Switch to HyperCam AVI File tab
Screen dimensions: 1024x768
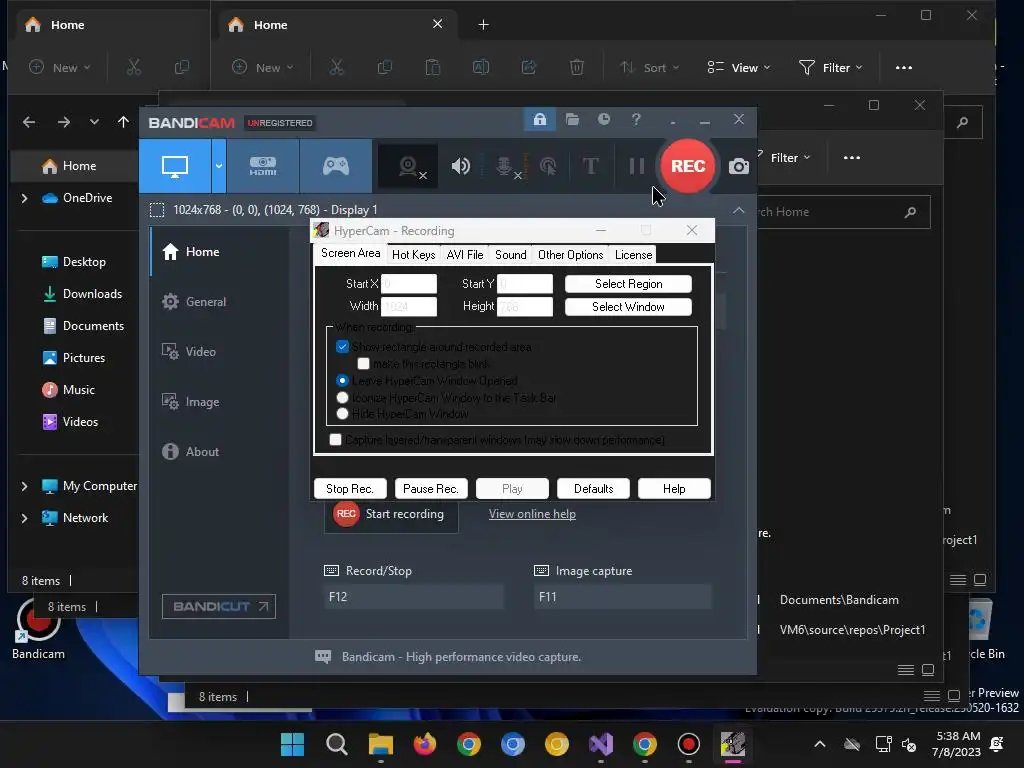click(x=465, y=255)
